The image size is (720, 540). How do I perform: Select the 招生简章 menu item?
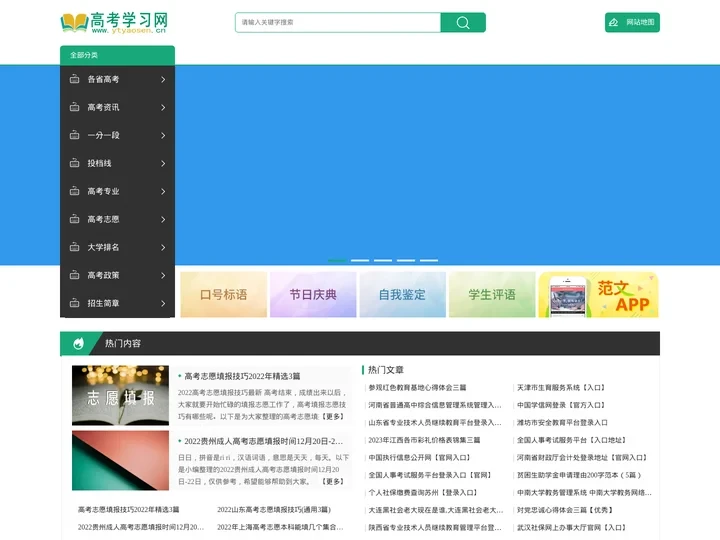pyautogui.click(x=117, y=304)
